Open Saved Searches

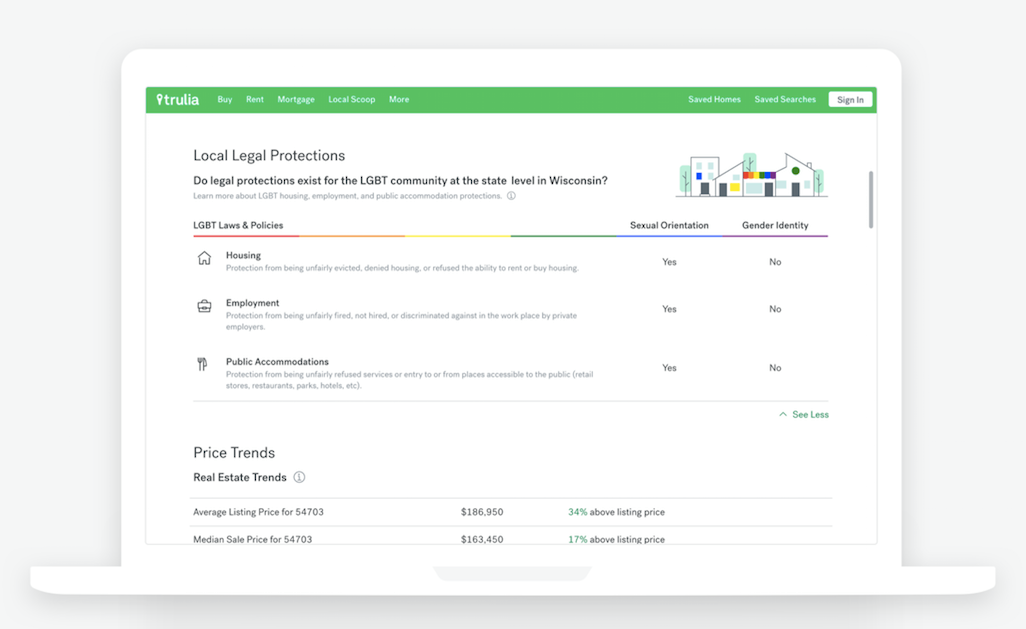(785, 100)
